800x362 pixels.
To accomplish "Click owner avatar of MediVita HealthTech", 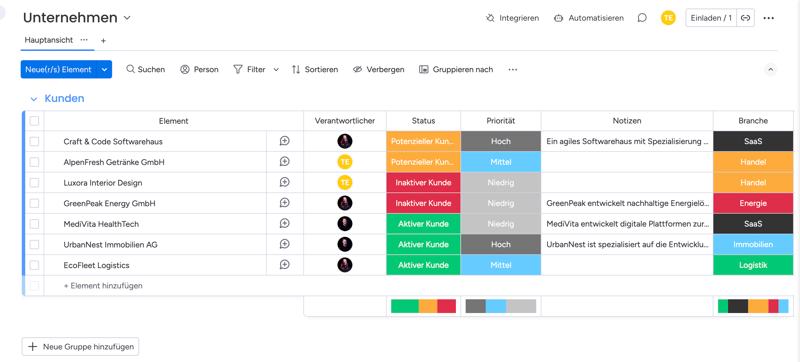I will click(345, 224).
